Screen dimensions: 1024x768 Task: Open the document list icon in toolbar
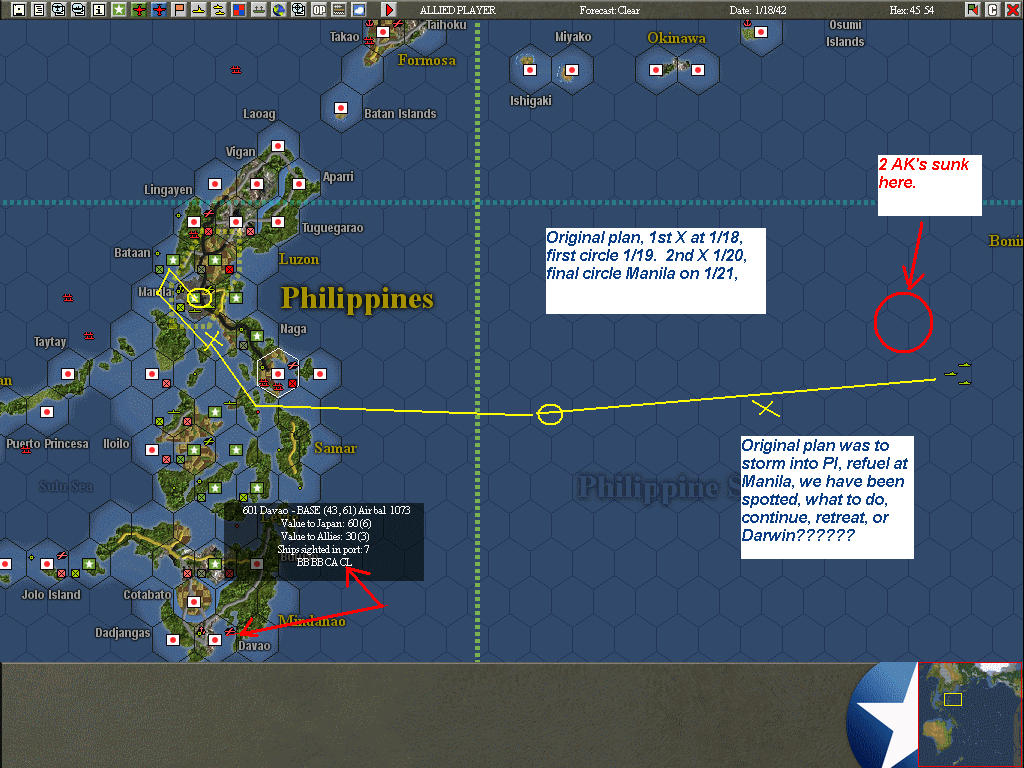pos(39,9)
